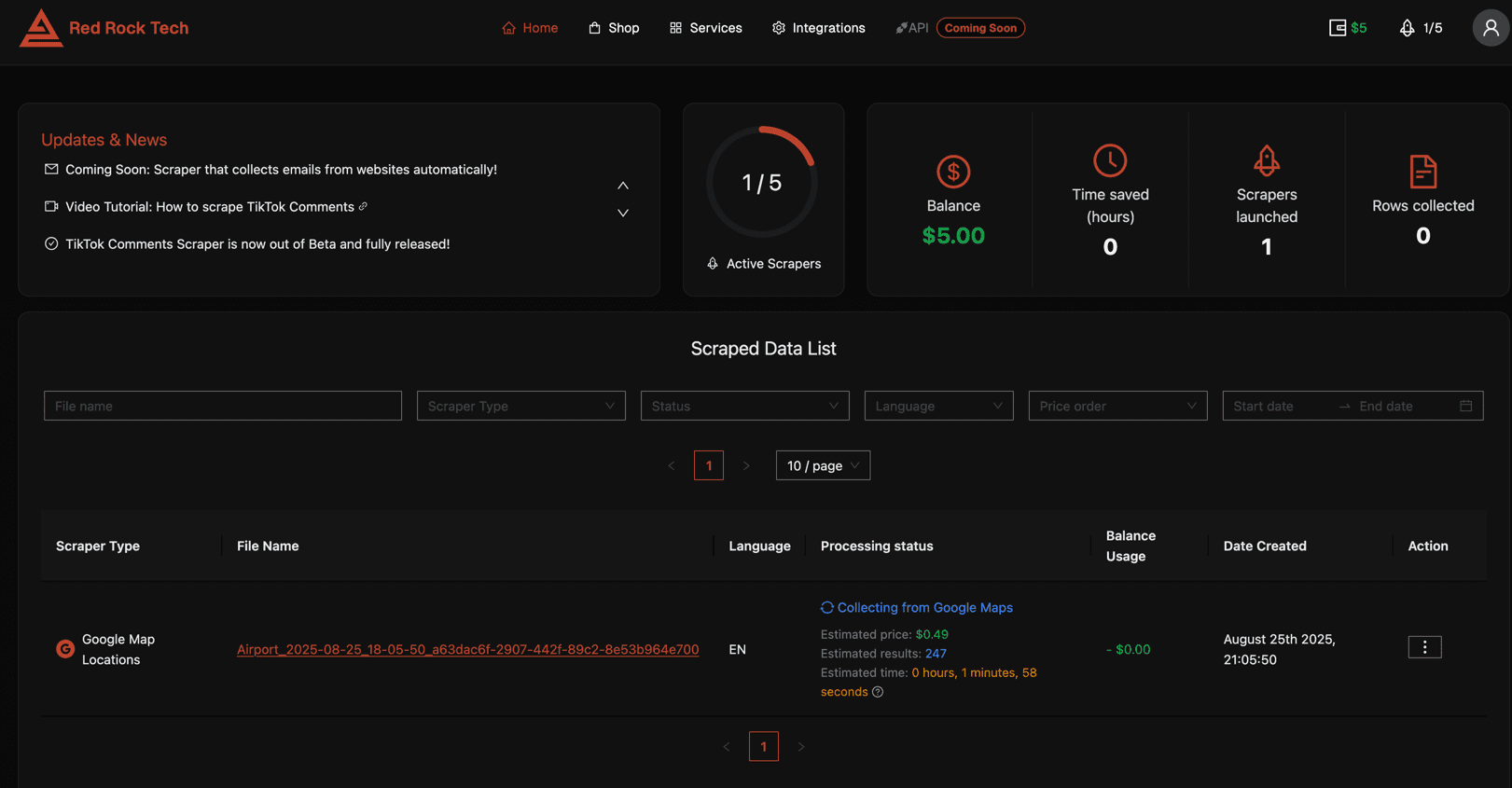Open the Price order dropdown
Image resolution: width=1512 pixels, height=788 pixels.
pos(1118,406)
